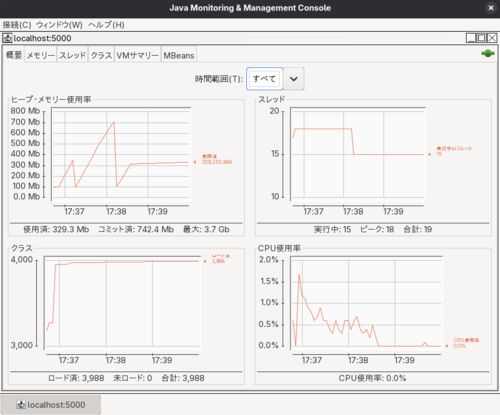Open the 接続(C) menu
Viewport: 500px width, 415px height.
pos(17,25)
